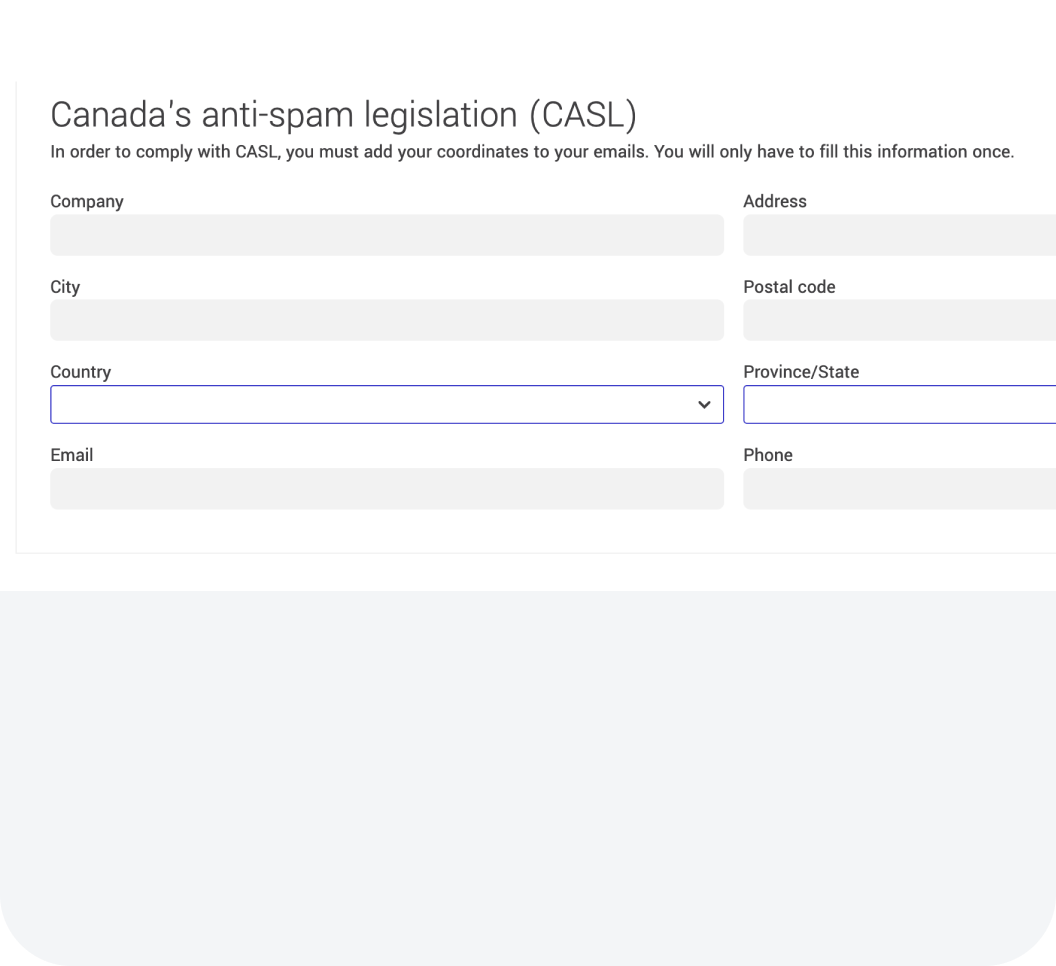Click into the Company input field

386,235
